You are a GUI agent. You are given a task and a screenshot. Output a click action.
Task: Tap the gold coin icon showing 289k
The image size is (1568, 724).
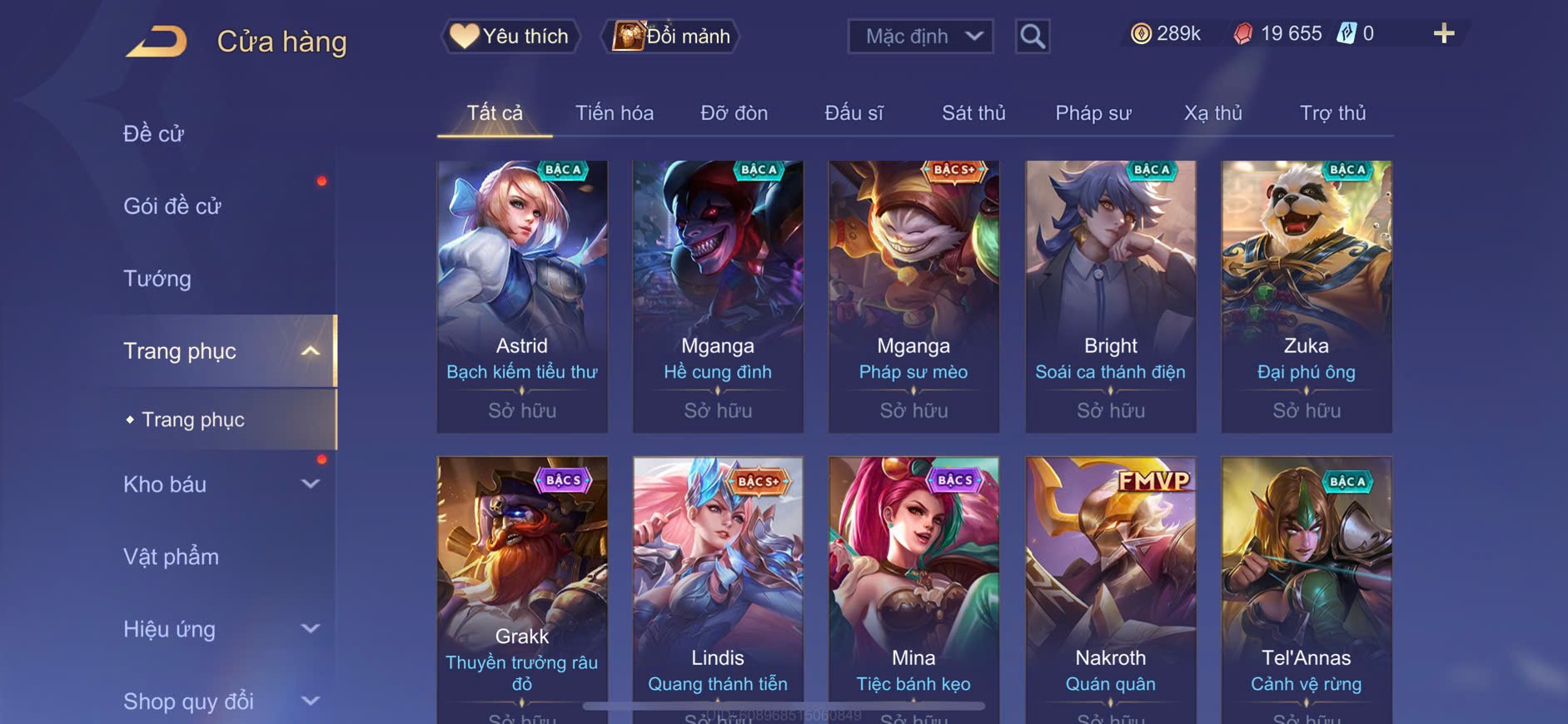click(x=1141, y=33)
